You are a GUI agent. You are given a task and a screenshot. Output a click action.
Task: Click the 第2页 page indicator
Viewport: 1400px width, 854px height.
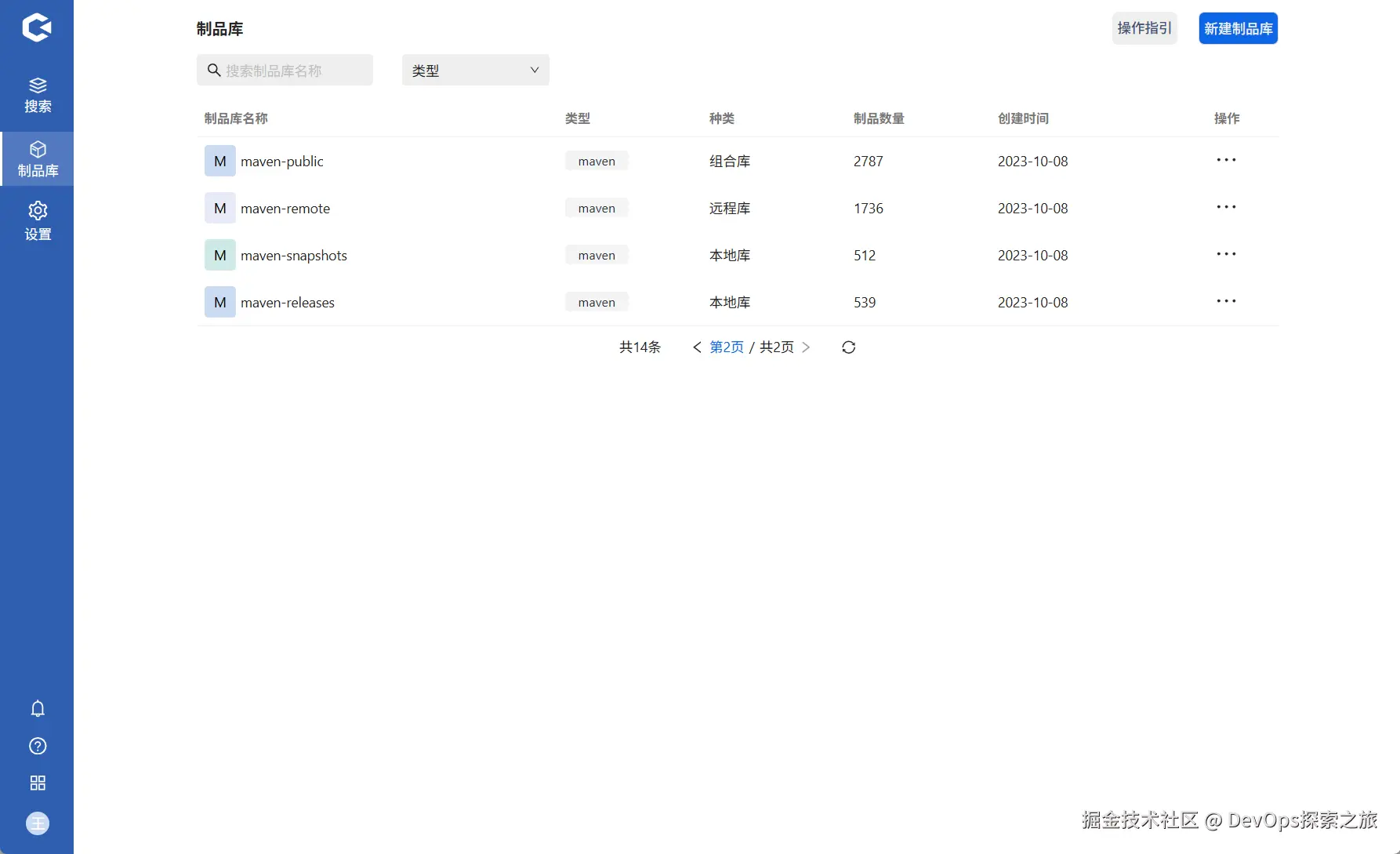tap(727, 347)
